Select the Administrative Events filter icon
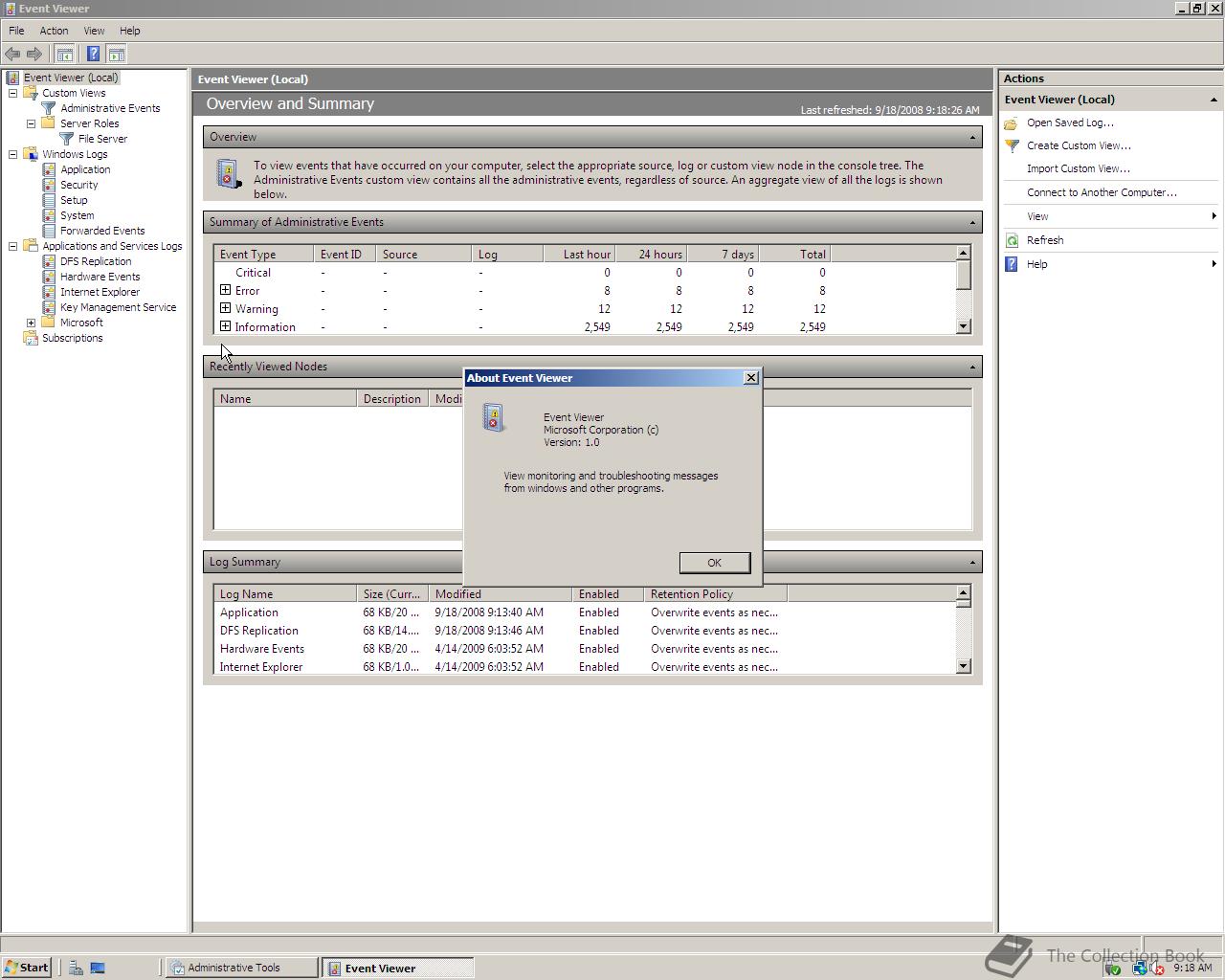The width and height of the screenshot is (1225, 980). pos(49,108)
